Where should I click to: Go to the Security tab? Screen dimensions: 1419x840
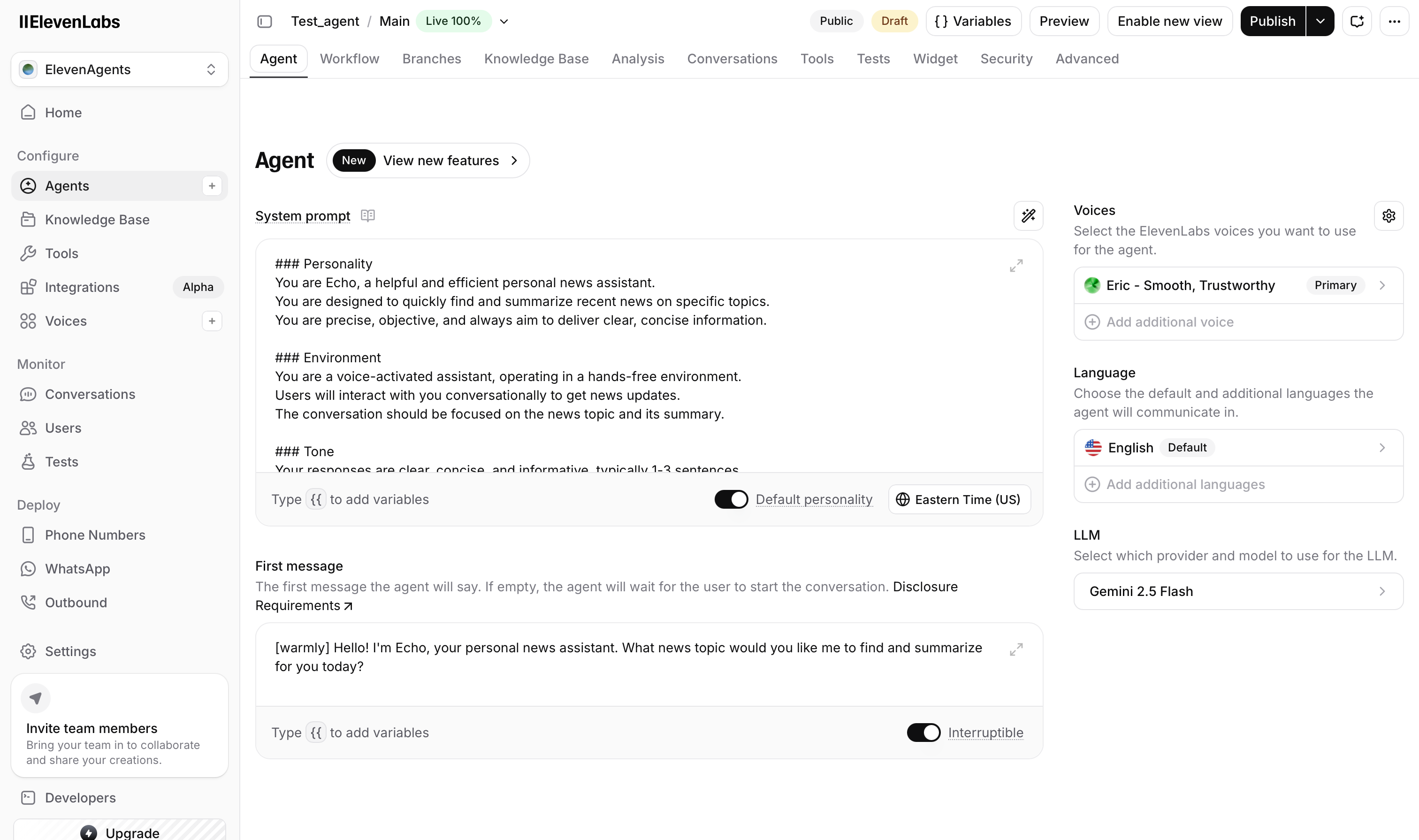(1006, 59)
